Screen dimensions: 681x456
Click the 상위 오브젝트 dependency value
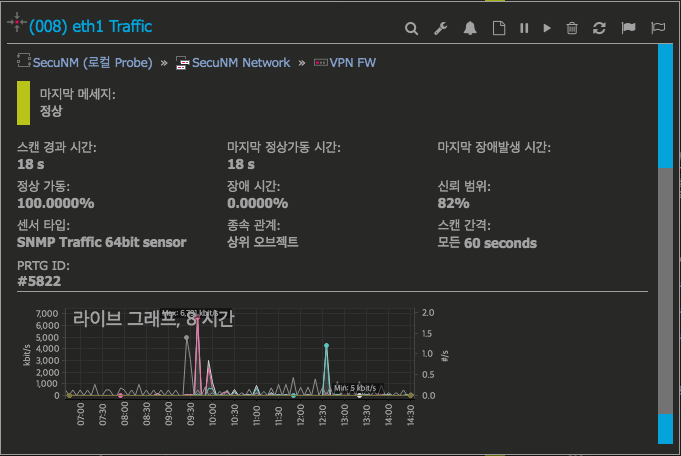[x=263, y=242]
